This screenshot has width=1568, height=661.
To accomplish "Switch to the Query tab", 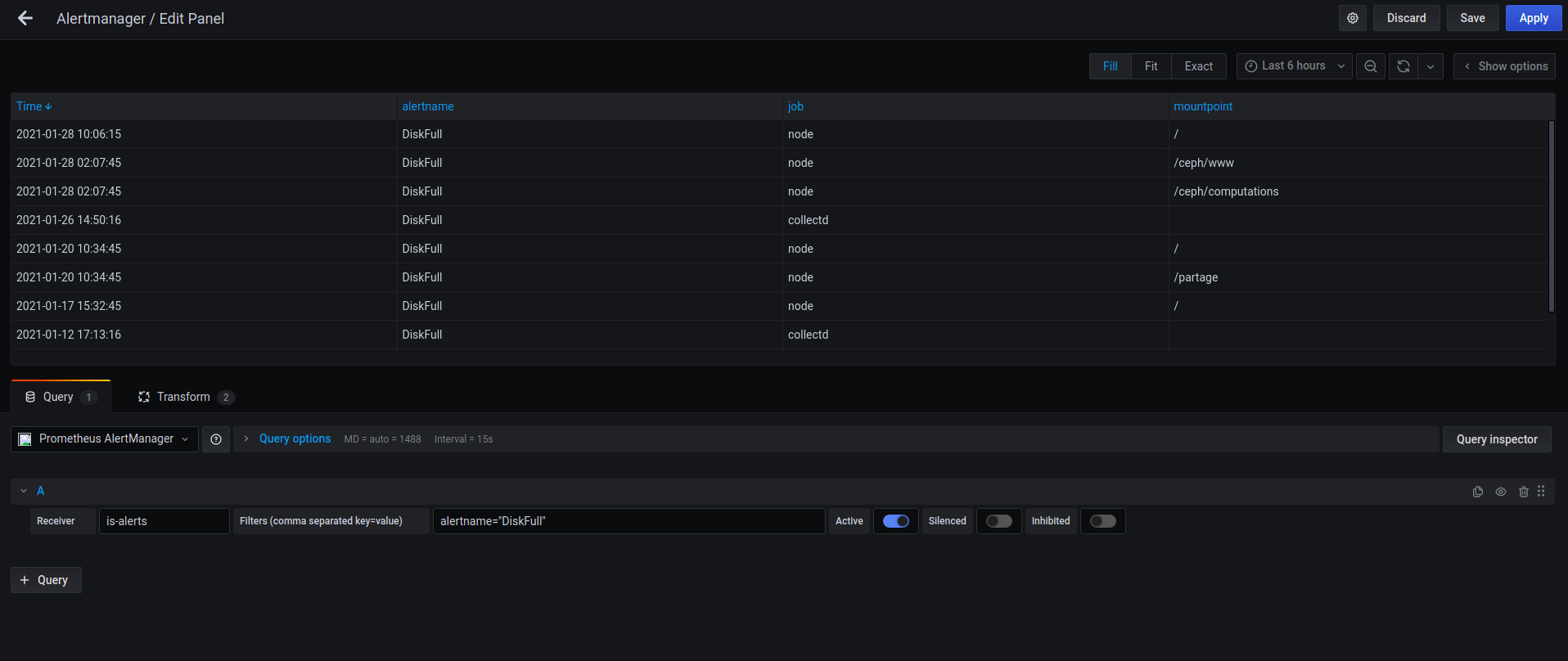I will coord(61,397).
